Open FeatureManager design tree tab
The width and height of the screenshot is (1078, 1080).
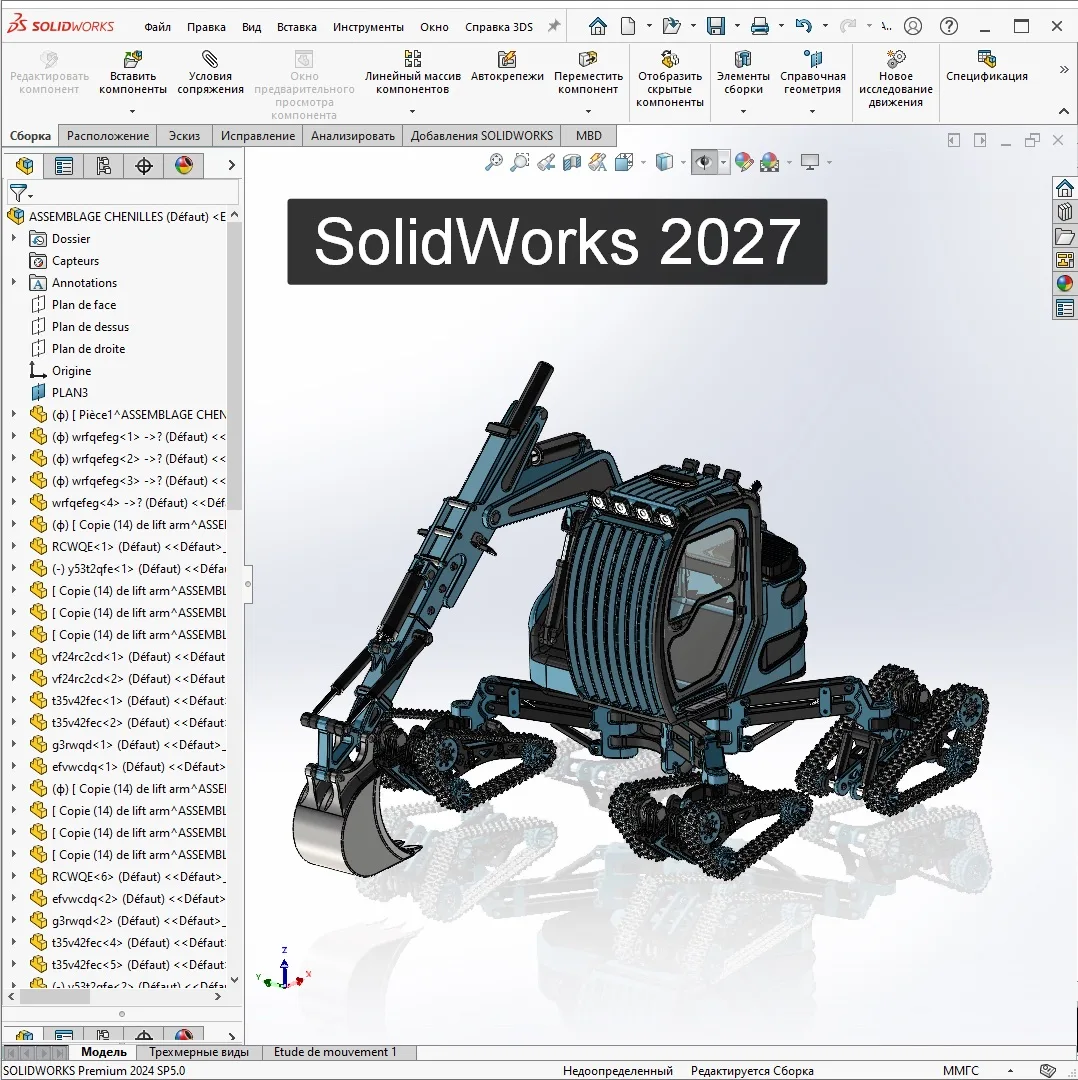(24, 165)
